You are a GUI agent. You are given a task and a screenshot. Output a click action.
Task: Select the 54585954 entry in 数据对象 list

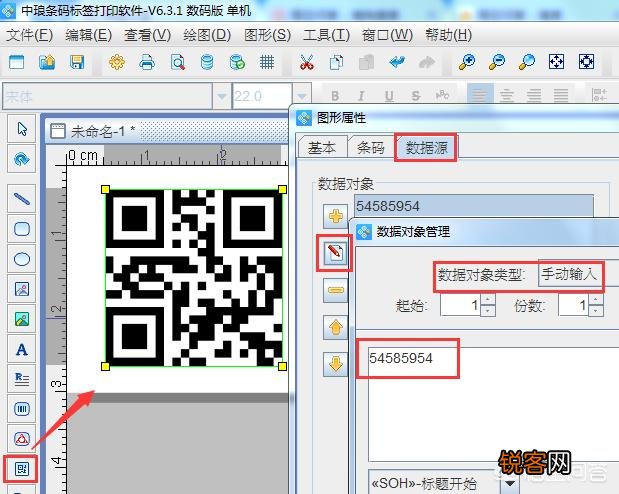(474, 206)
